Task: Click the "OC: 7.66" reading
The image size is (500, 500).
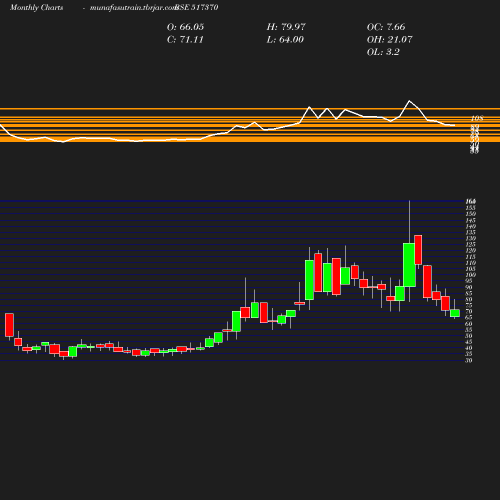Action: tap(386, 27)
